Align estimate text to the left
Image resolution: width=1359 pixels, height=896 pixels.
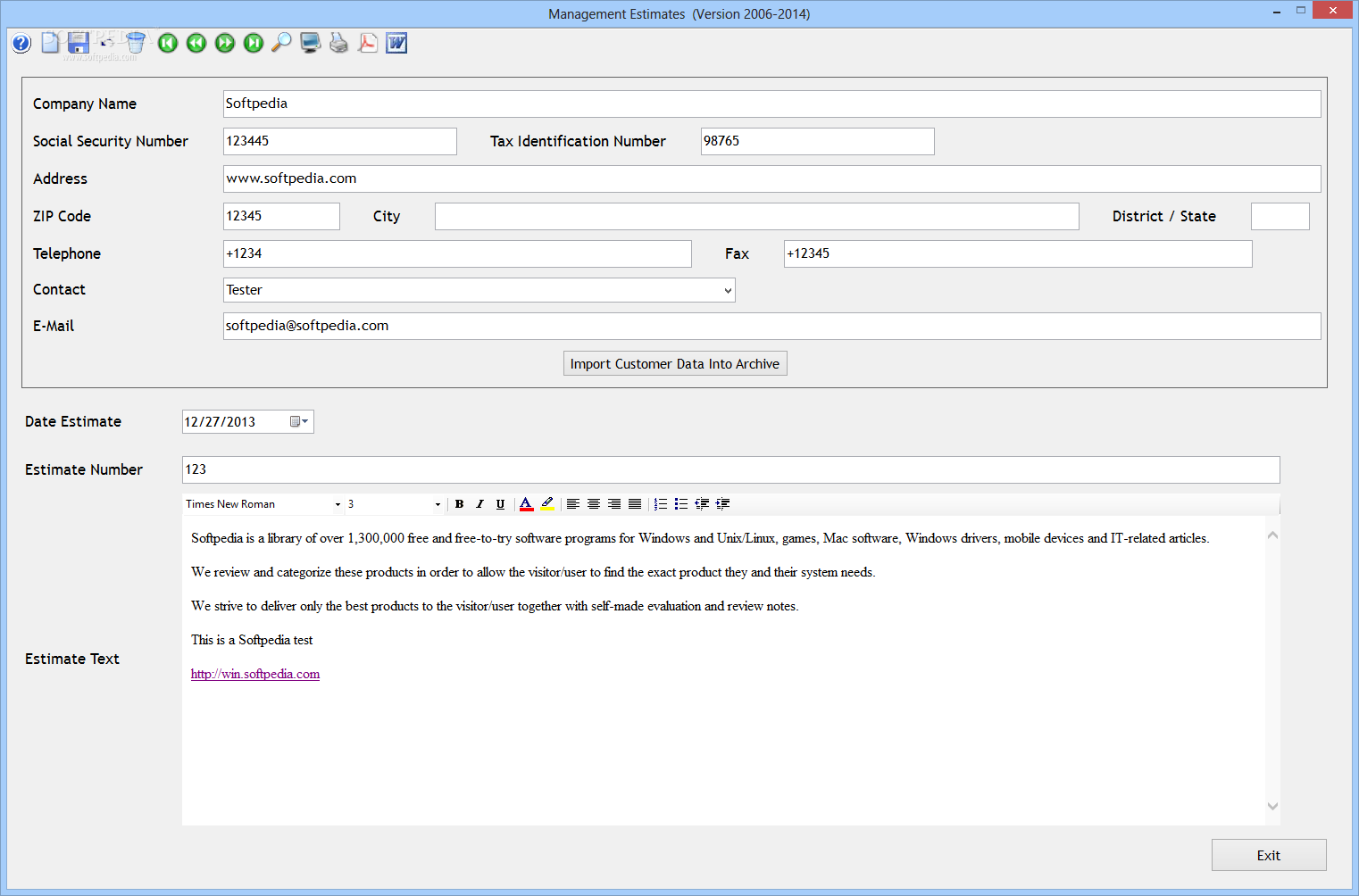point(573,504)
